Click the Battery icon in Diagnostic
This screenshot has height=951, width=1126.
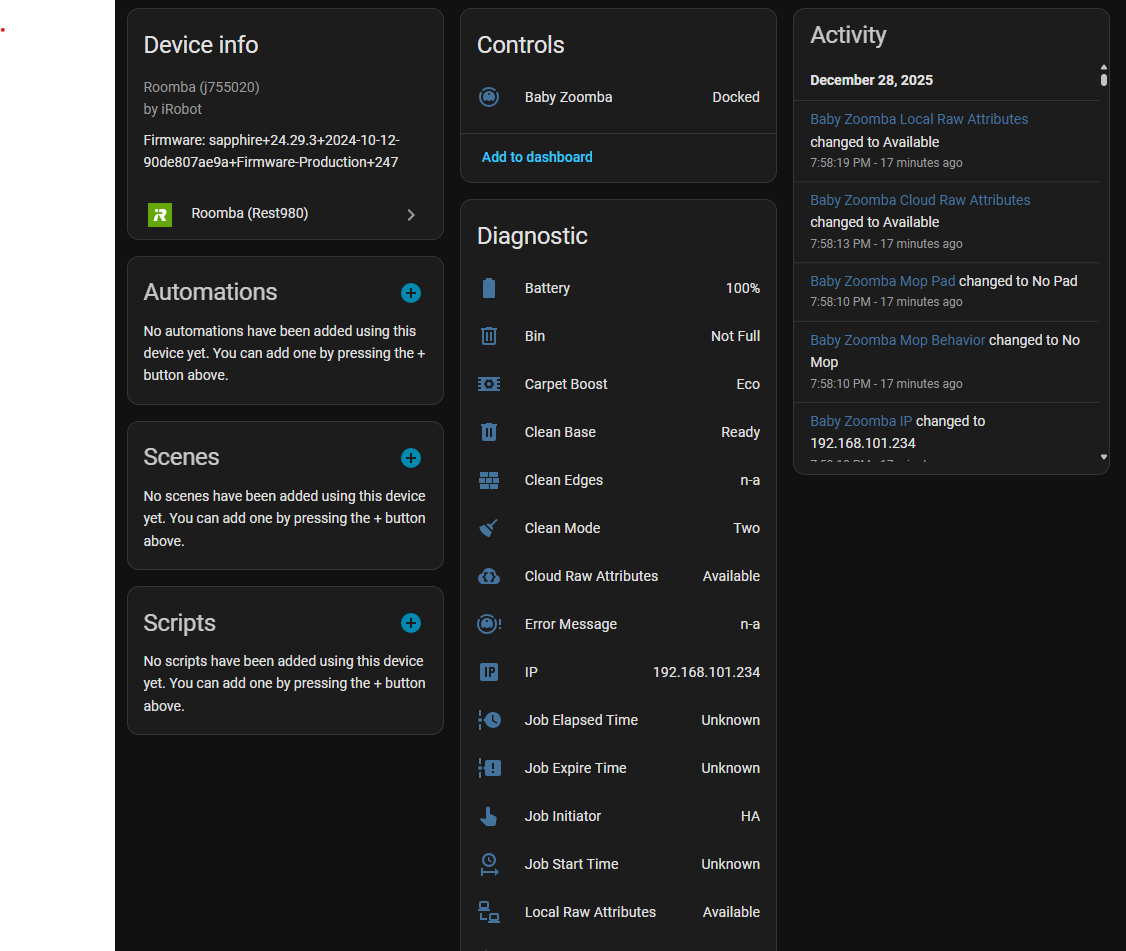(489, 288)
